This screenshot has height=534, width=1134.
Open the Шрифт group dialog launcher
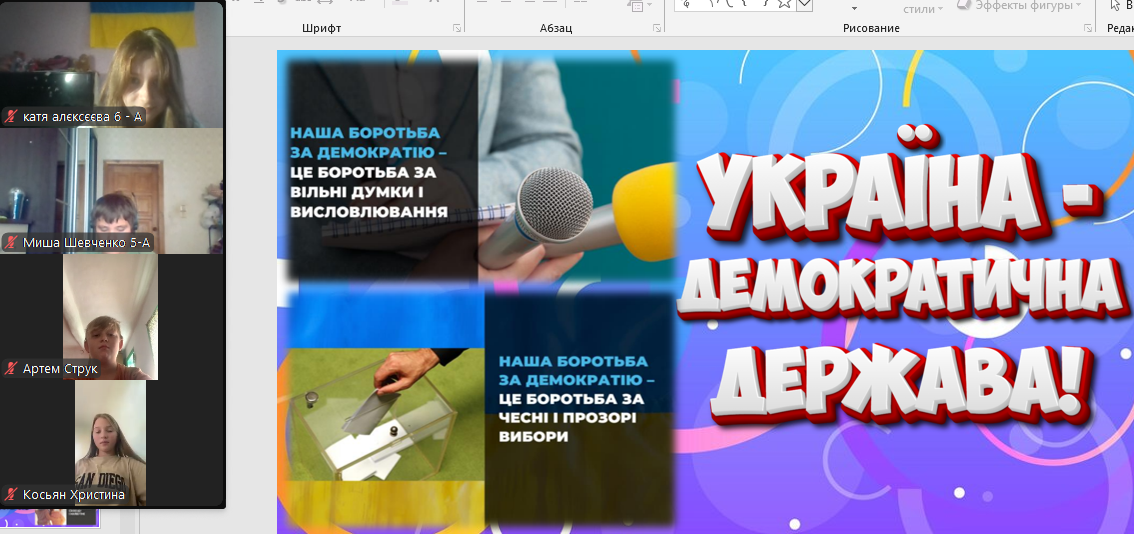(456, 28)
